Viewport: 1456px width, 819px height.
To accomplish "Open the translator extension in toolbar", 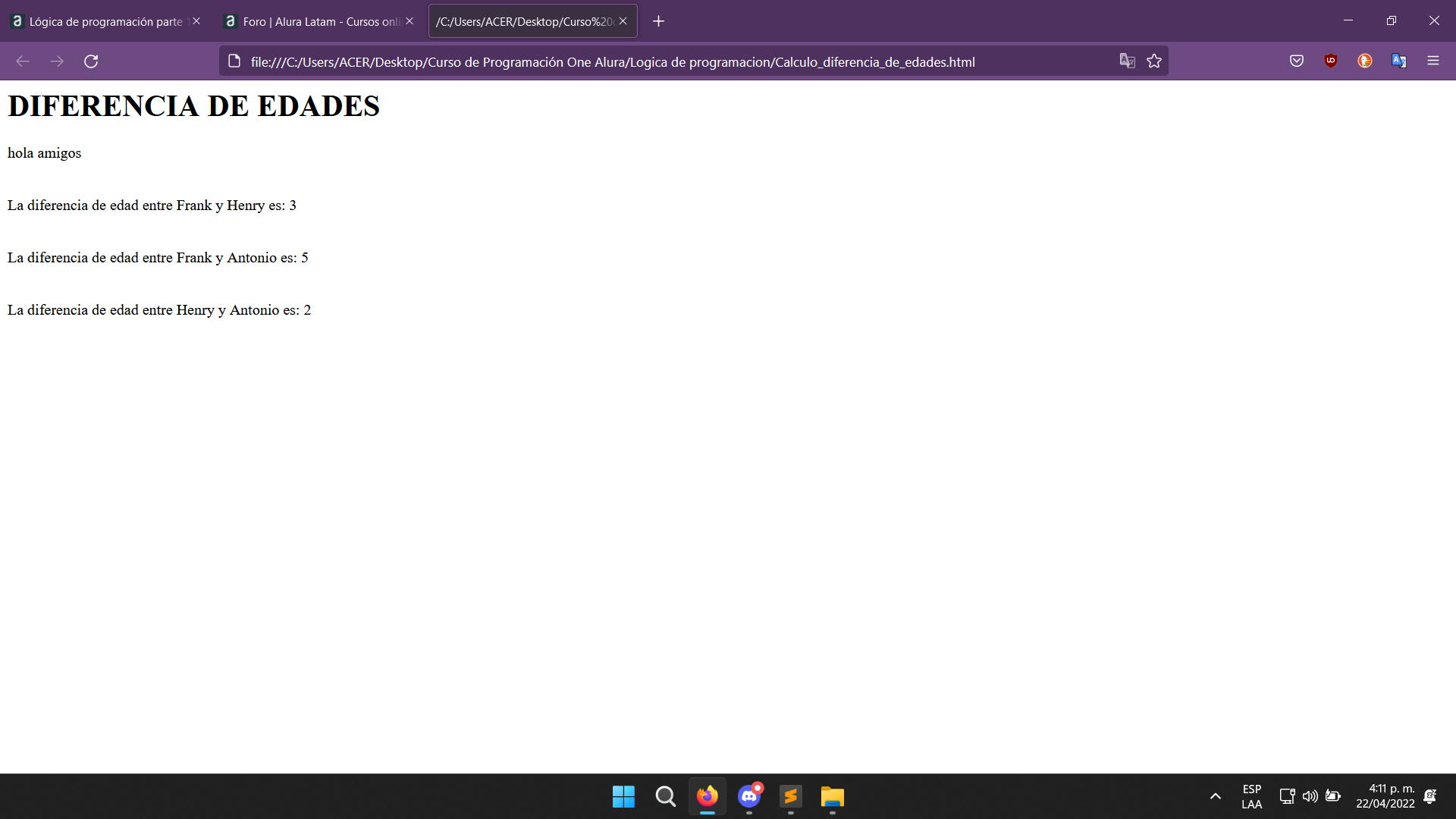I will click(1399, 61).
